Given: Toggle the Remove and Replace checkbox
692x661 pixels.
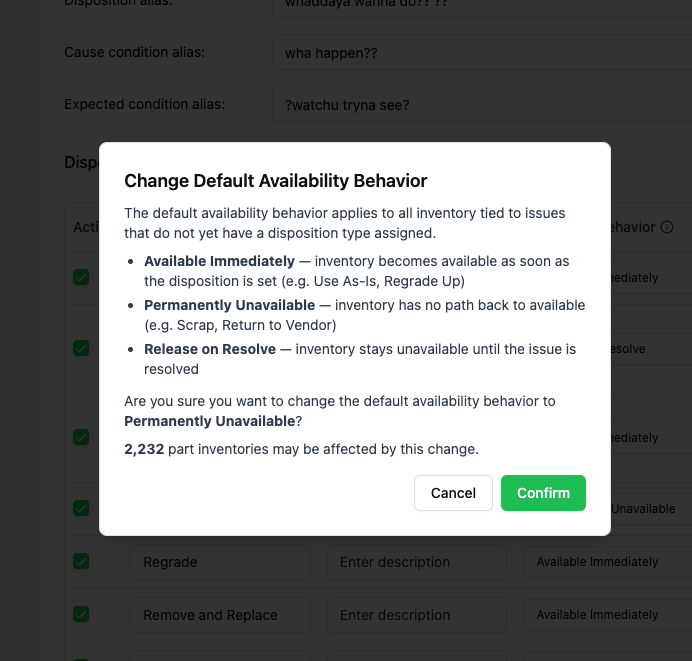Looking at the screenshot, I should [x=81, y=614].
